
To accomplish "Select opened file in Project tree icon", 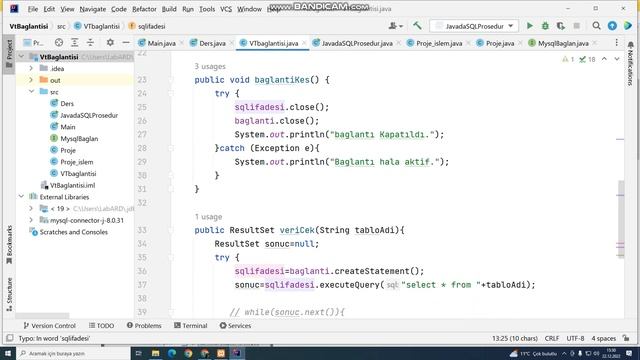I will pos(59,42).
